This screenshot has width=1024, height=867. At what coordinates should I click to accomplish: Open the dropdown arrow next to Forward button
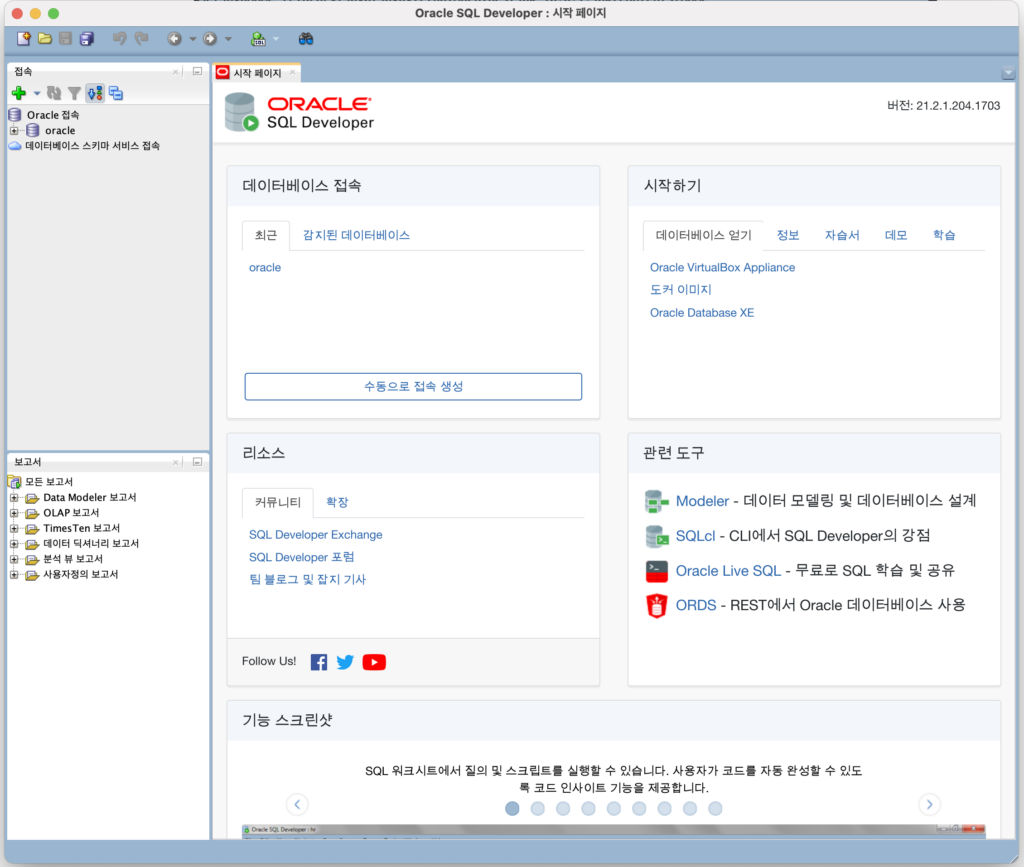(228, 39)
